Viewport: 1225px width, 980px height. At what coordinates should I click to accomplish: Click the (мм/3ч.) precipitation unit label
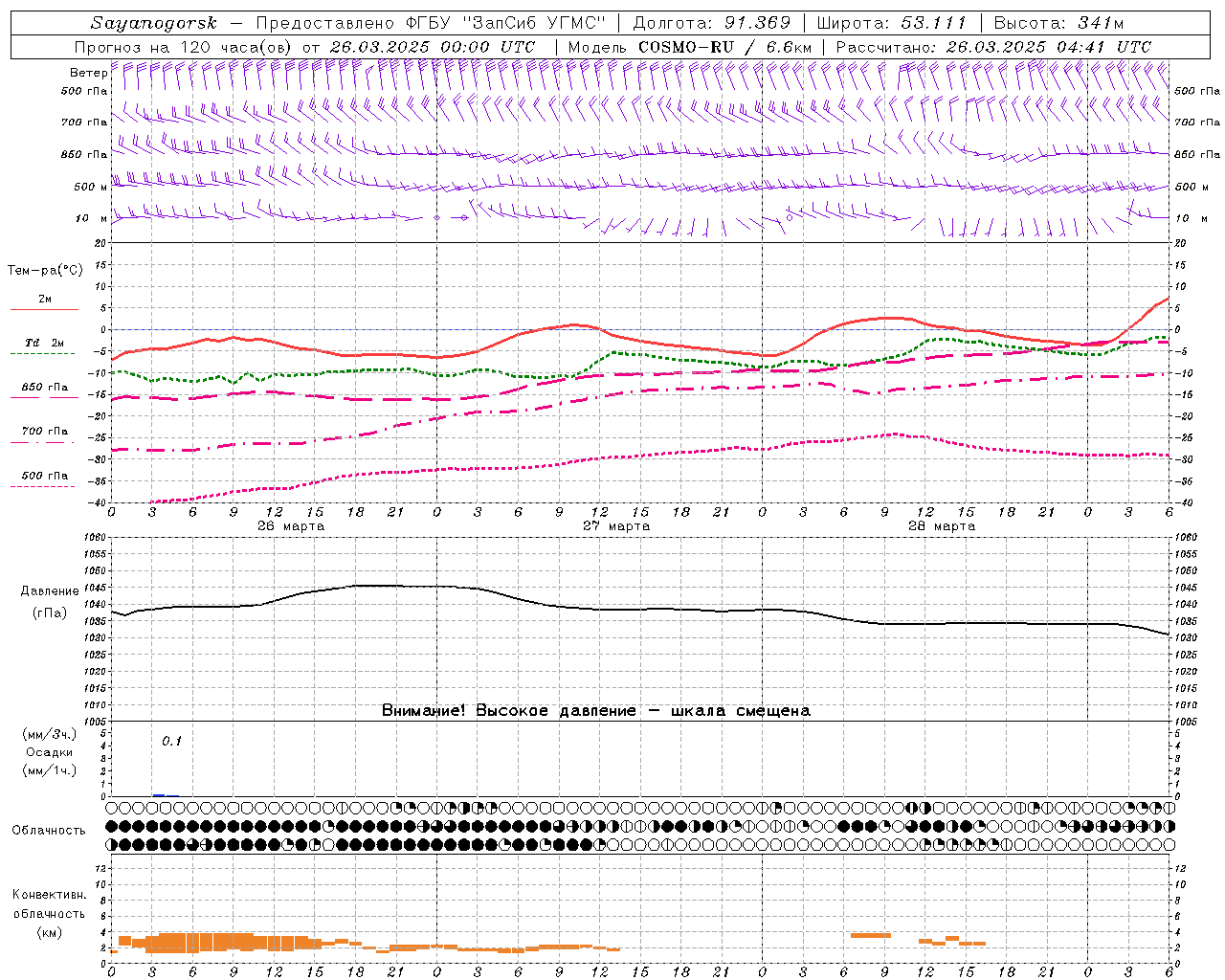[x=49, y=734]
